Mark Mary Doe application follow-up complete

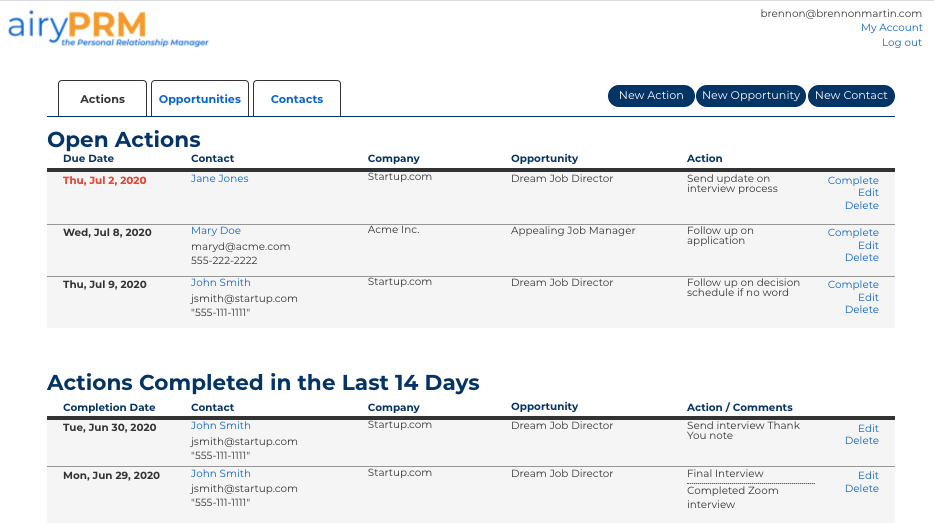point(853,233)
